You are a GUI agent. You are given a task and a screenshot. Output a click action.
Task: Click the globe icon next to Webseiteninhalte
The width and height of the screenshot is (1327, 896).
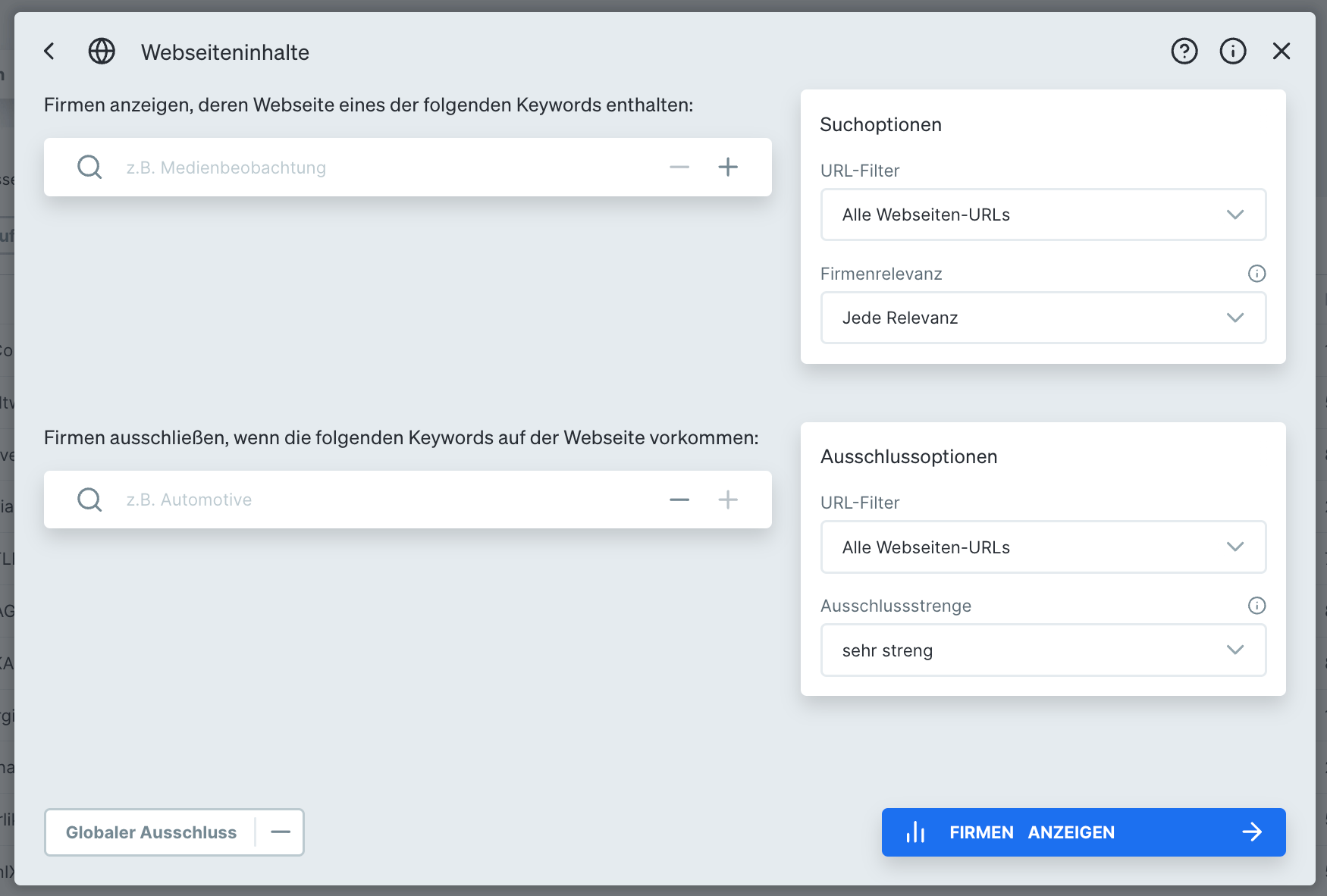coord(101,52)
